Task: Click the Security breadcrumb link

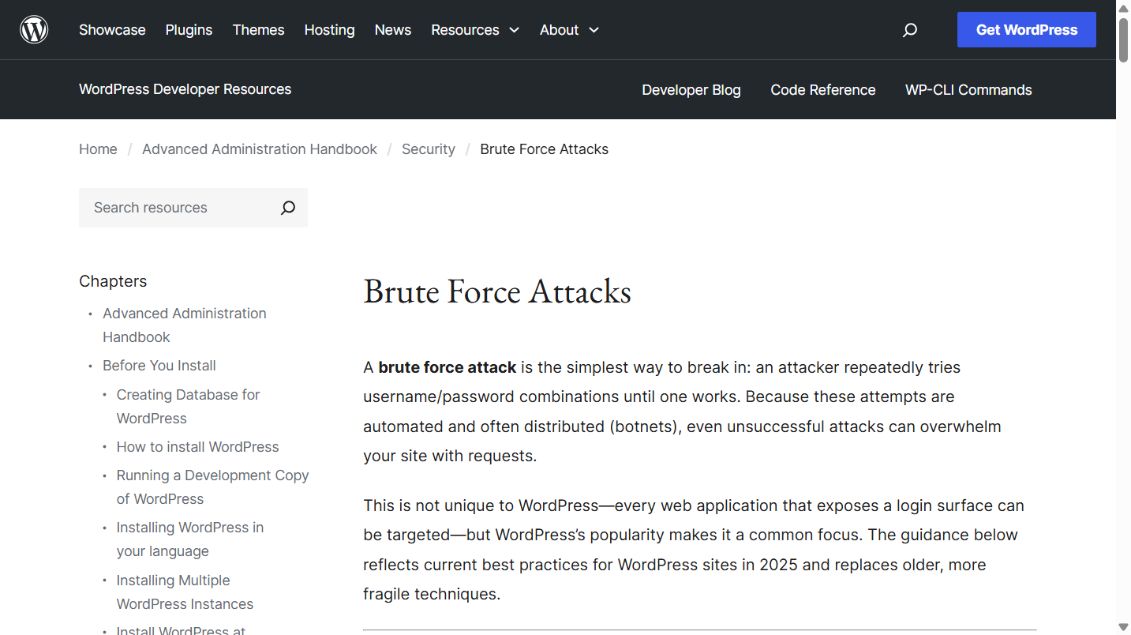Action: point(428,149)
